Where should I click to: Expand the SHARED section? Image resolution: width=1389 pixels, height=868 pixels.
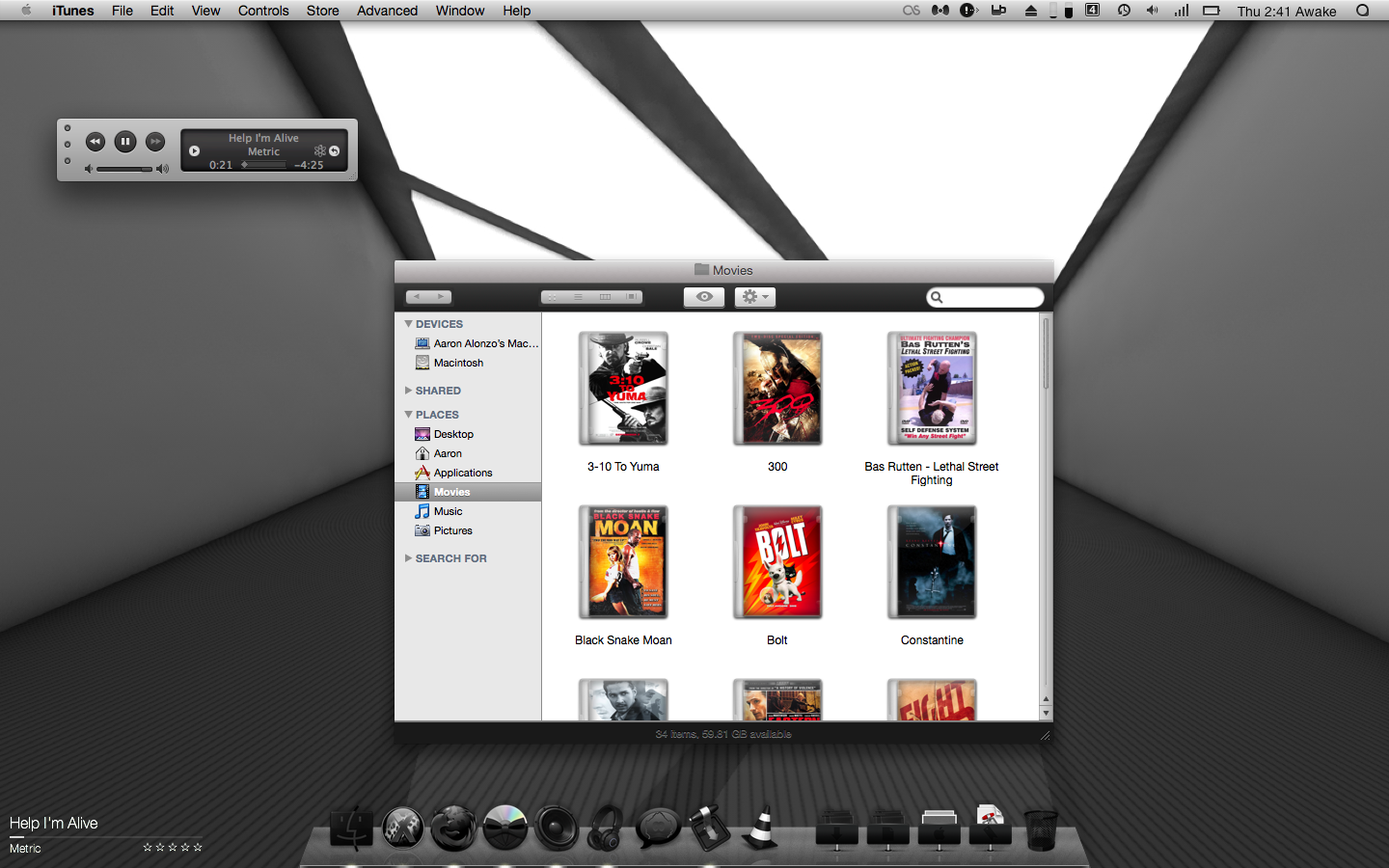tap(409, 391)
